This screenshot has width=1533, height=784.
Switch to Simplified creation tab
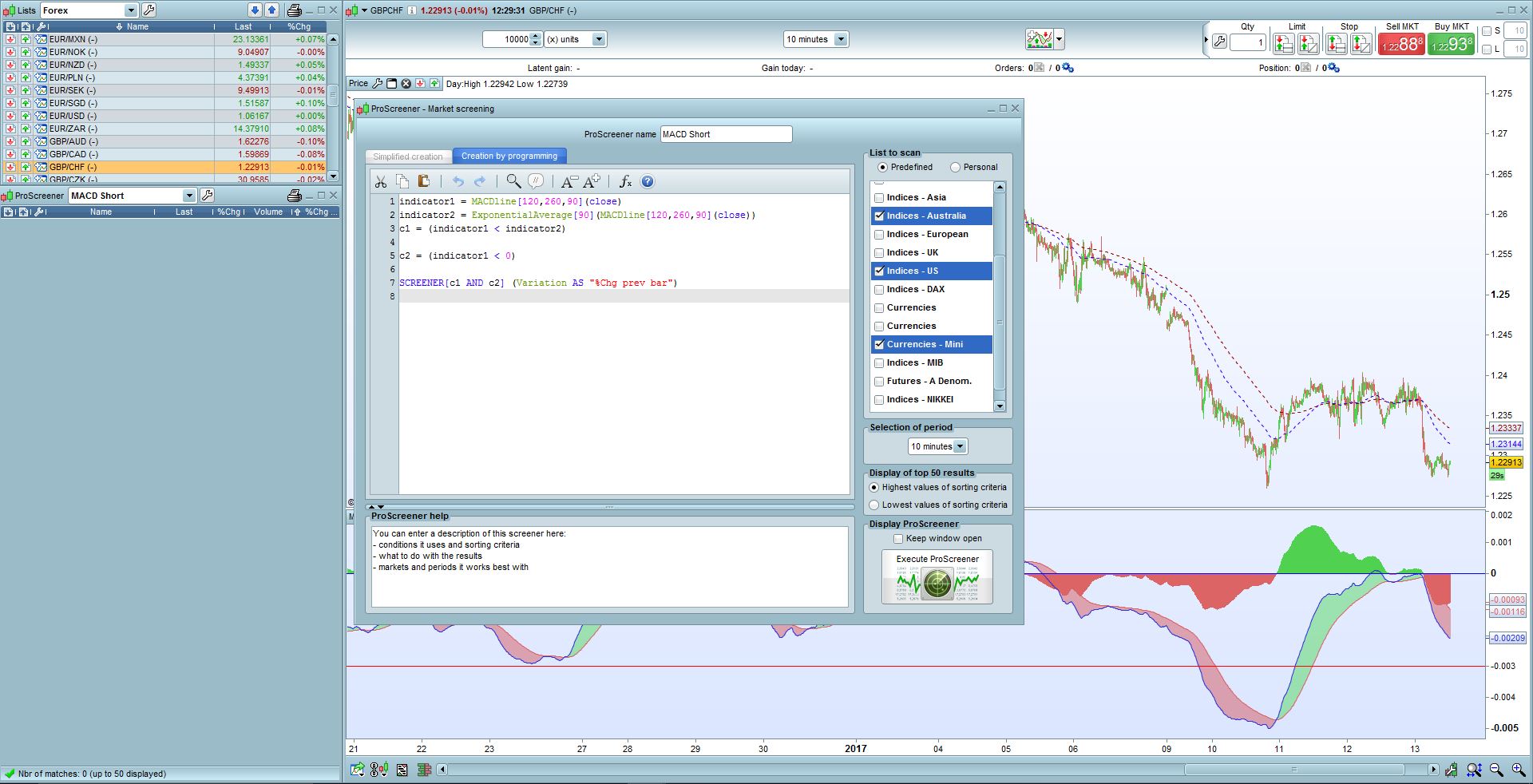(407, 156)
